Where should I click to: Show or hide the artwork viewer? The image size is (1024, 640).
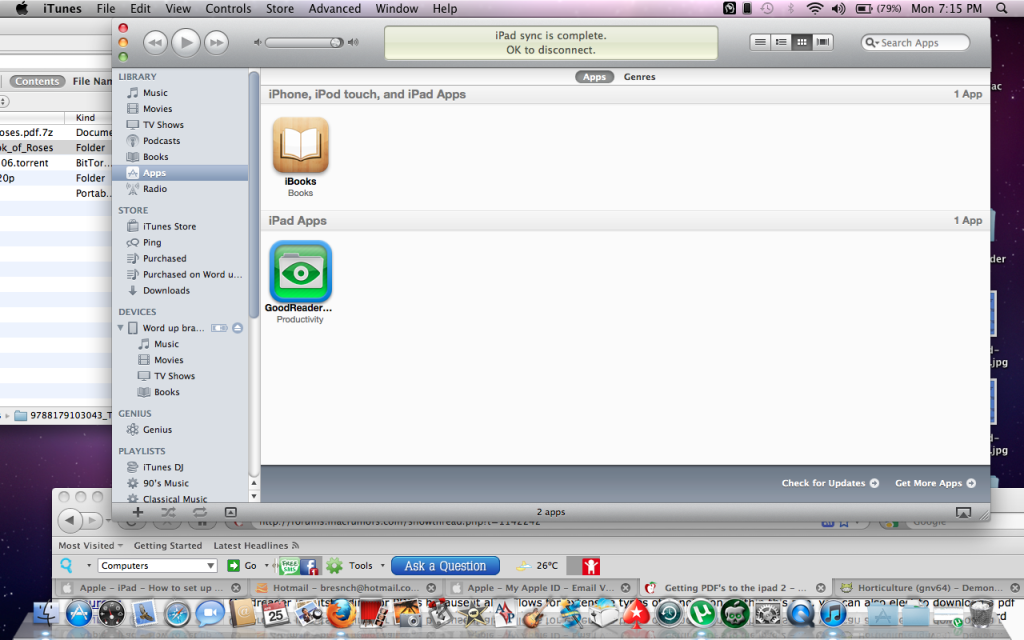coord(231,513)
